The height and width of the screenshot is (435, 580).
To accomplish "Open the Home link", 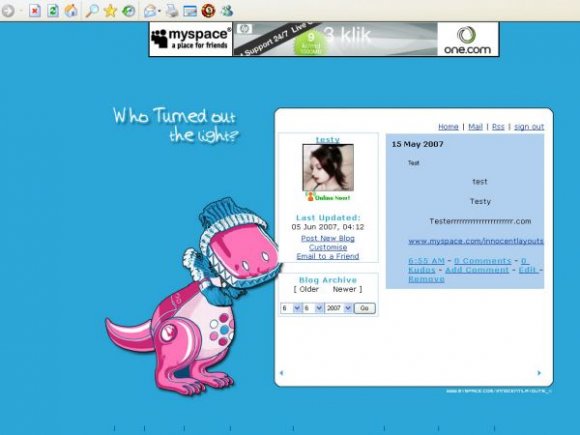I will (x=448, y=127).
